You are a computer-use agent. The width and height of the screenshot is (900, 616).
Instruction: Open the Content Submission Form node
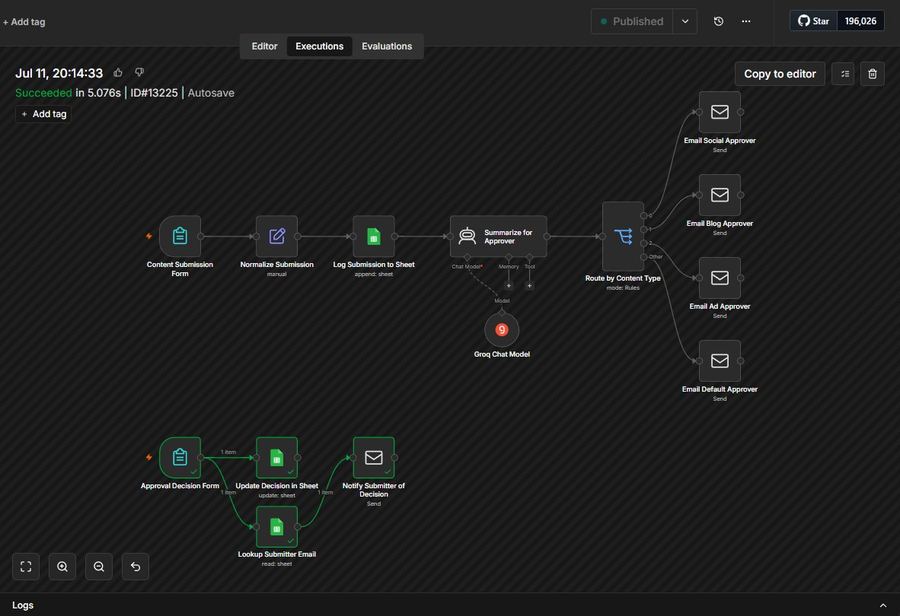[180, 236]
